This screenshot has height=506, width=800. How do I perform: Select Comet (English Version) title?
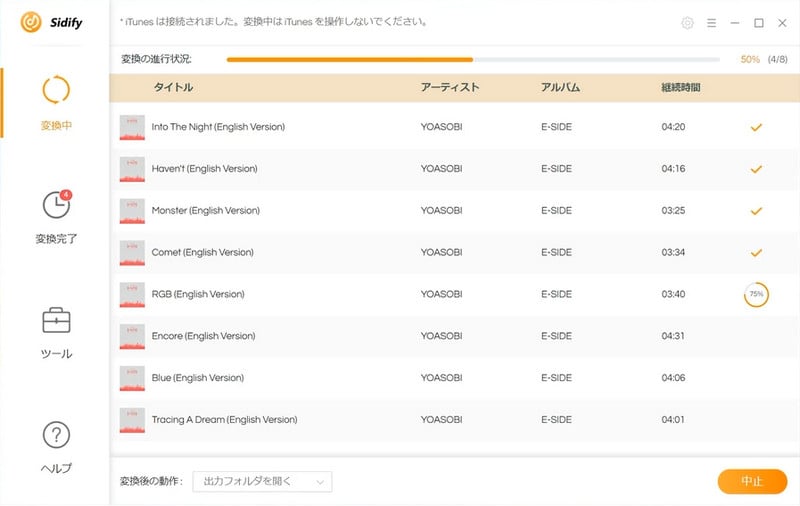[x=203, y=252]
